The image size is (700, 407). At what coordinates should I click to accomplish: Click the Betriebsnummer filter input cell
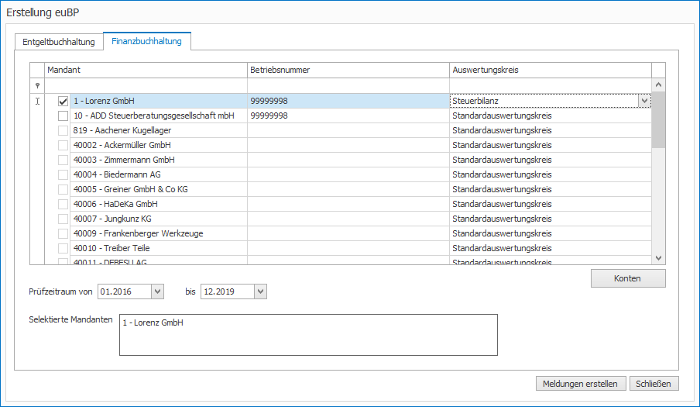[x=348, y=86]
